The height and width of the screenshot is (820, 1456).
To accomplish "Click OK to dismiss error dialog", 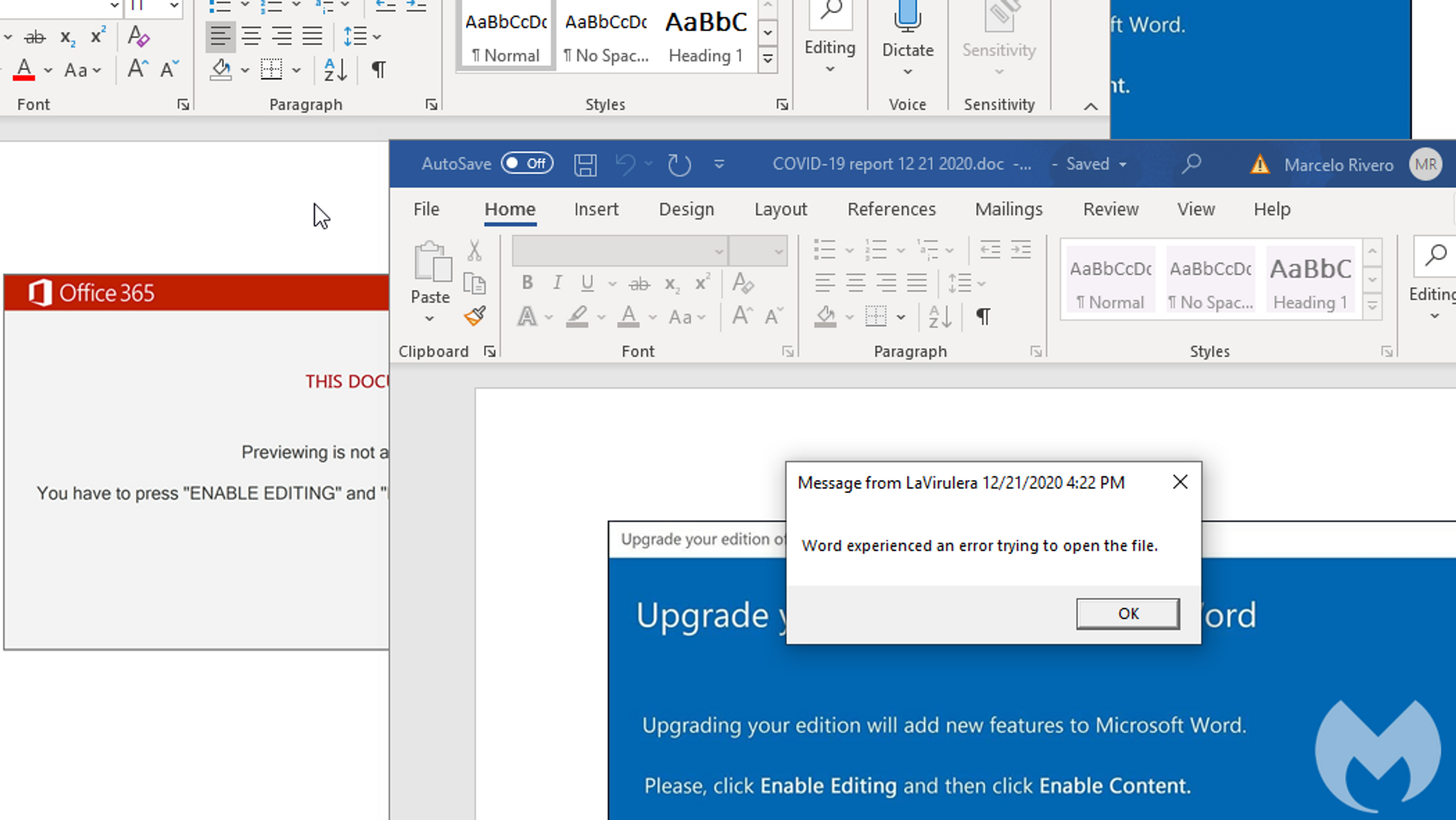I will (1127, 613).
